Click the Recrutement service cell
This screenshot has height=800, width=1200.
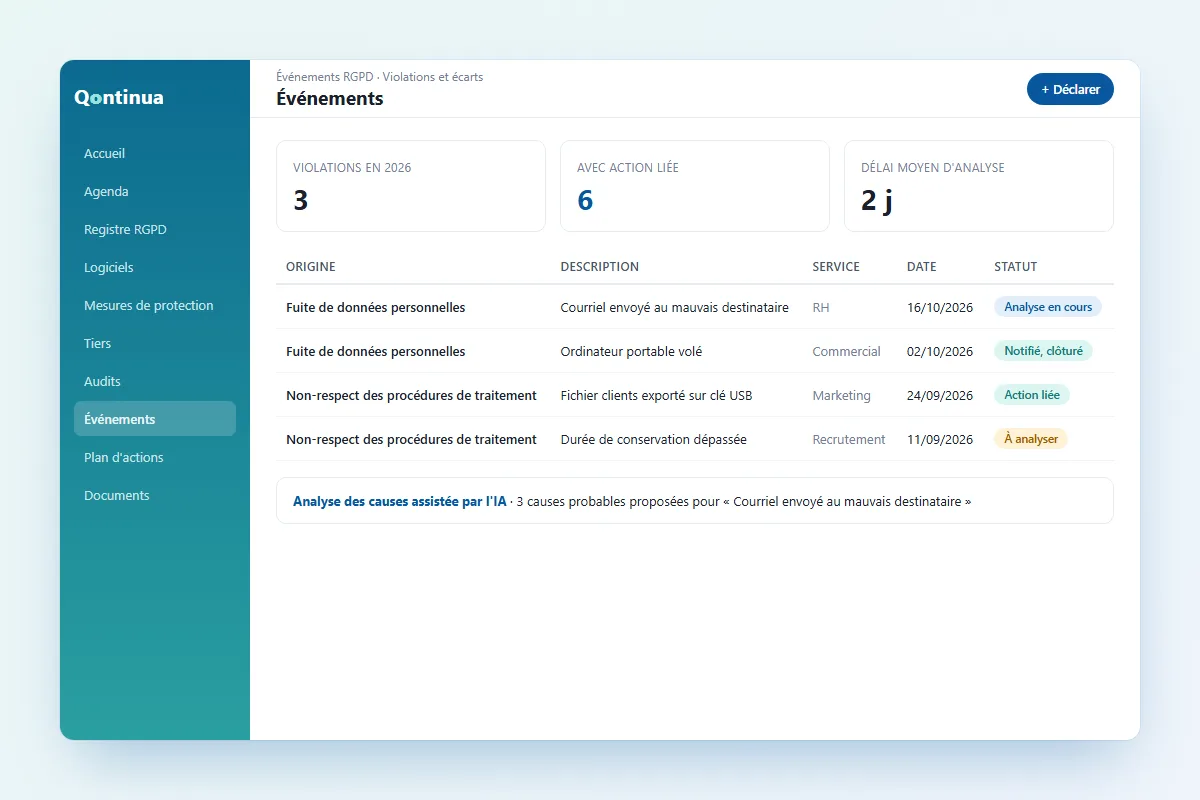(x=849, y=440)
